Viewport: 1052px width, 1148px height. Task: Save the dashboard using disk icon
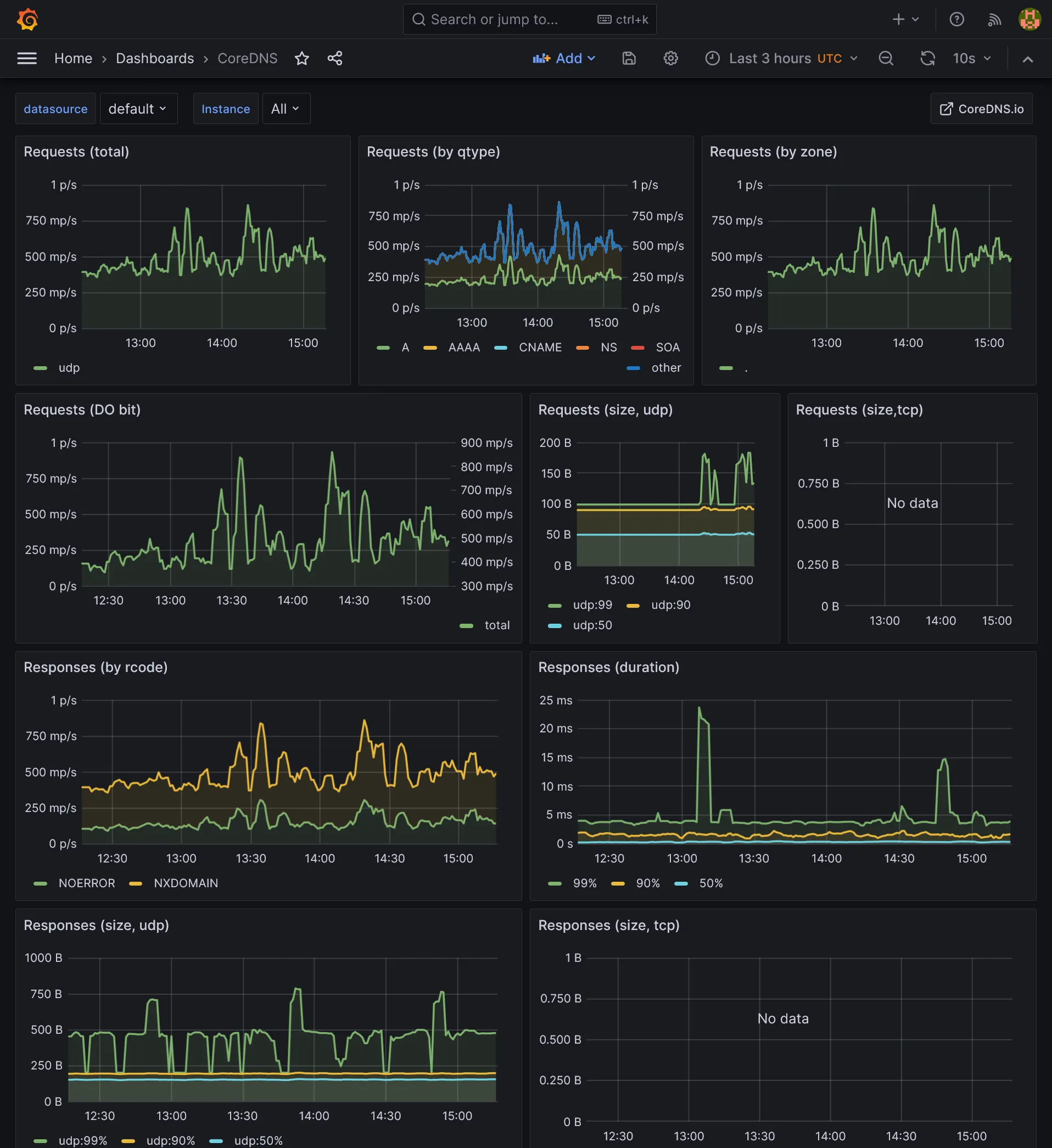(629, 58)
